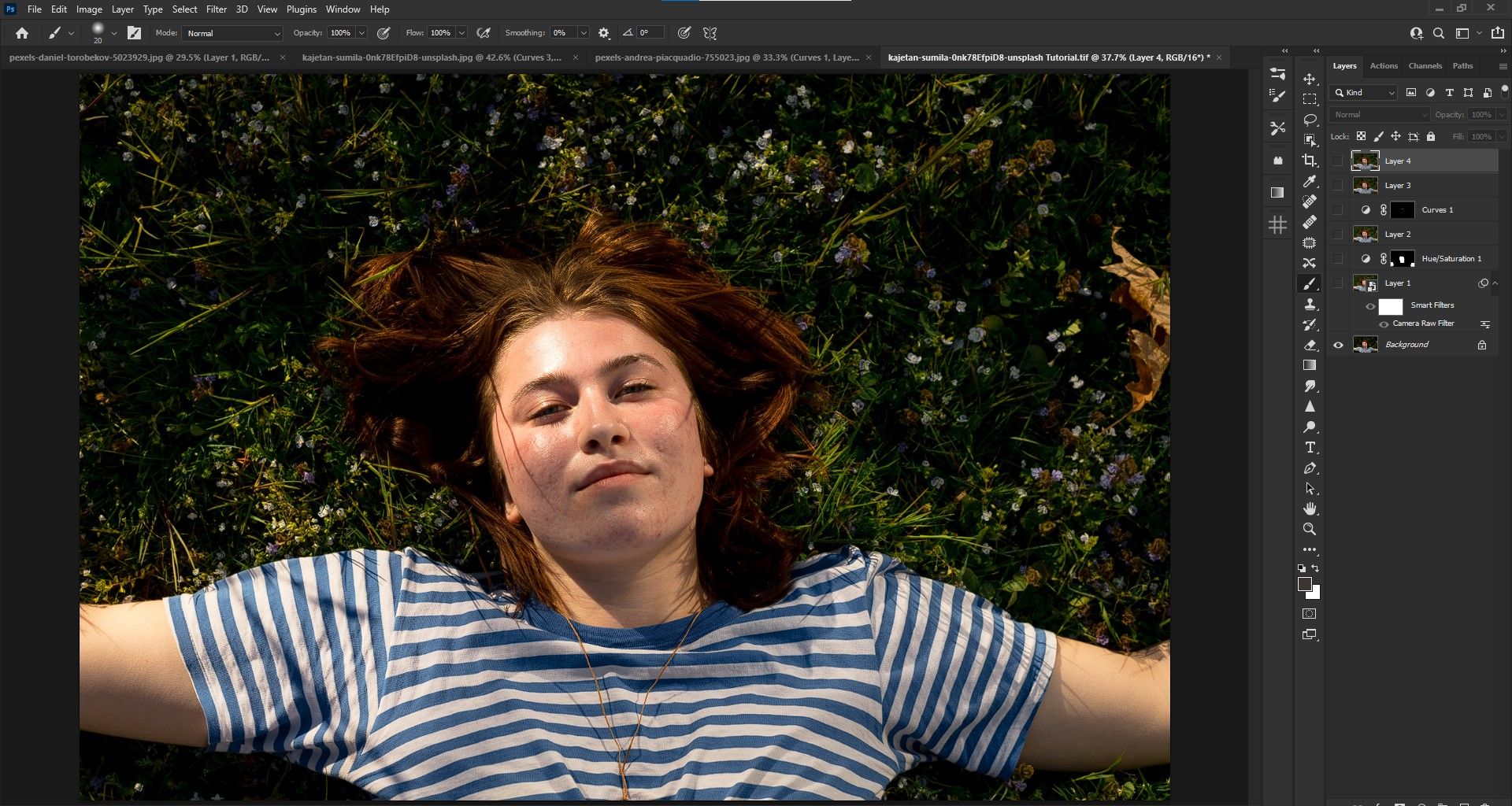Select the Clone Stamp tool
The width and height of the screenshot is (1512, 806).
(x=1310, y=304)
